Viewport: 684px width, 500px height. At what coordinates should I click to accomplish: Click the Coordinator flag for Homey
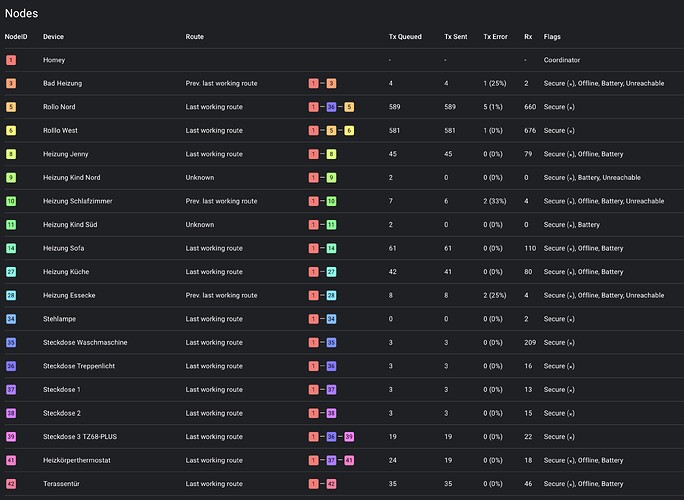[x=562, y=60]
